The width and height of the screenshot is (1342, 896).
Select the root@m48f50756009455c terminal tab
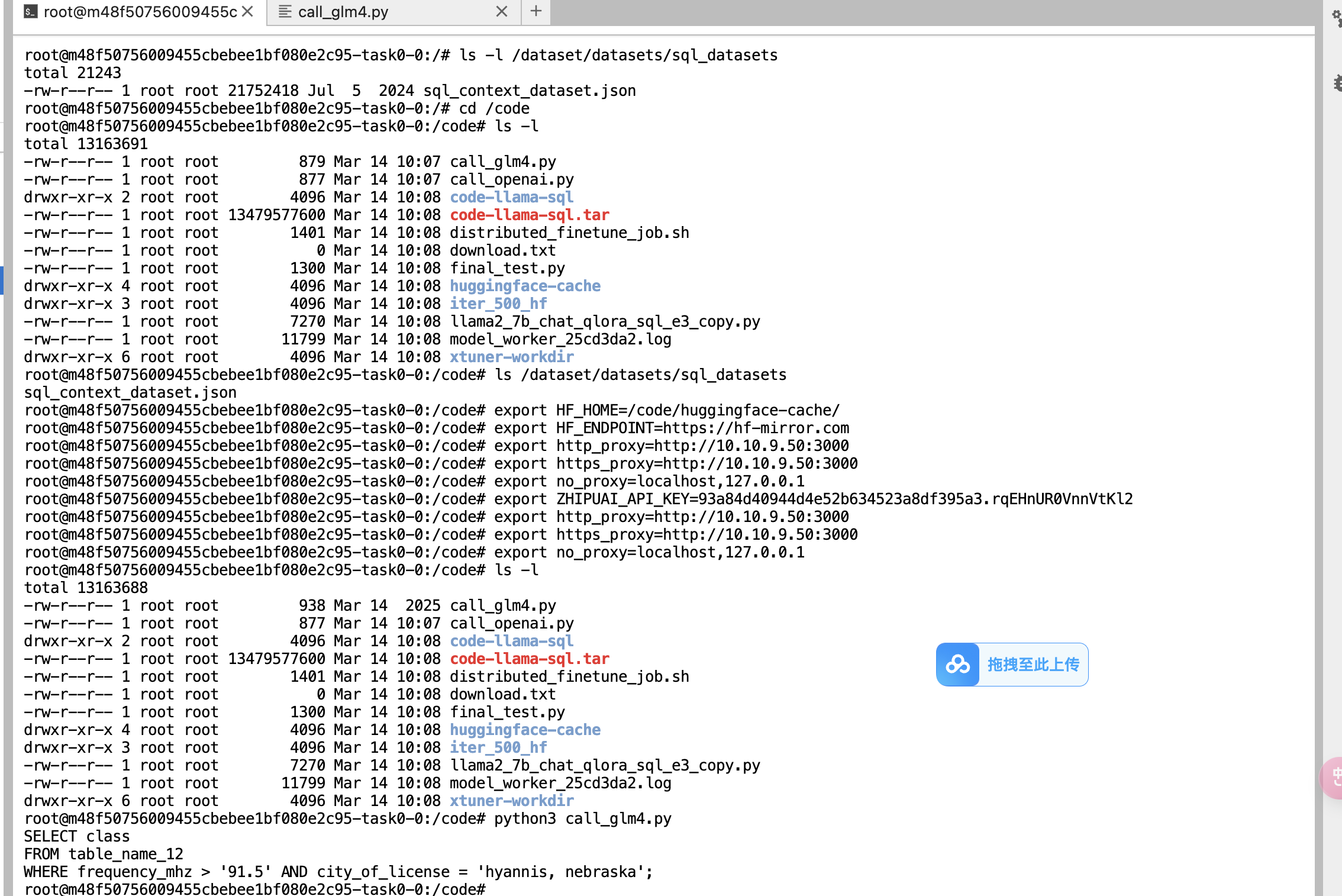coord(140,12)
